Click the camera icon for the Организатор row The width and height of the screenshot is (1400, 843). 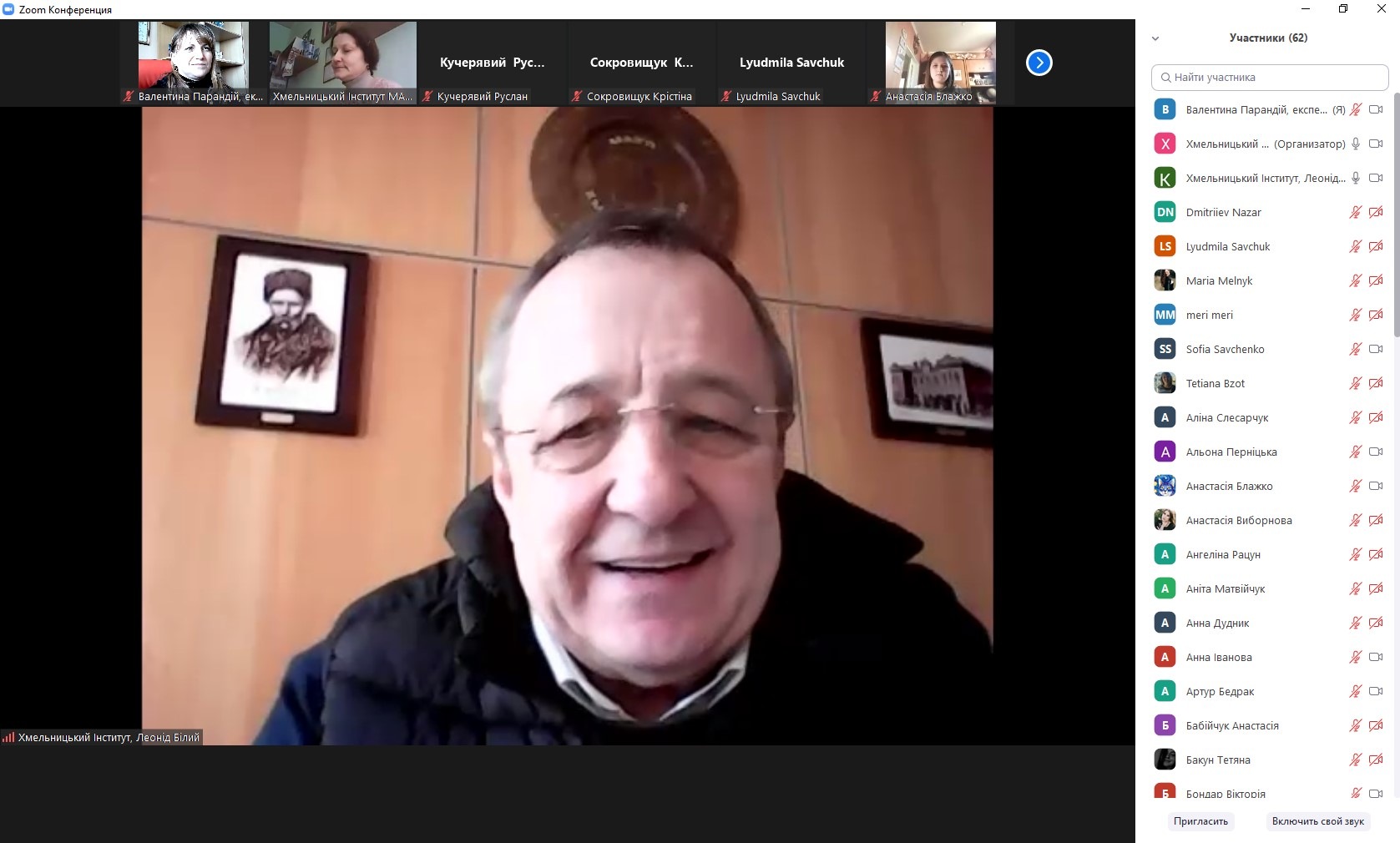pos(1376,144)
